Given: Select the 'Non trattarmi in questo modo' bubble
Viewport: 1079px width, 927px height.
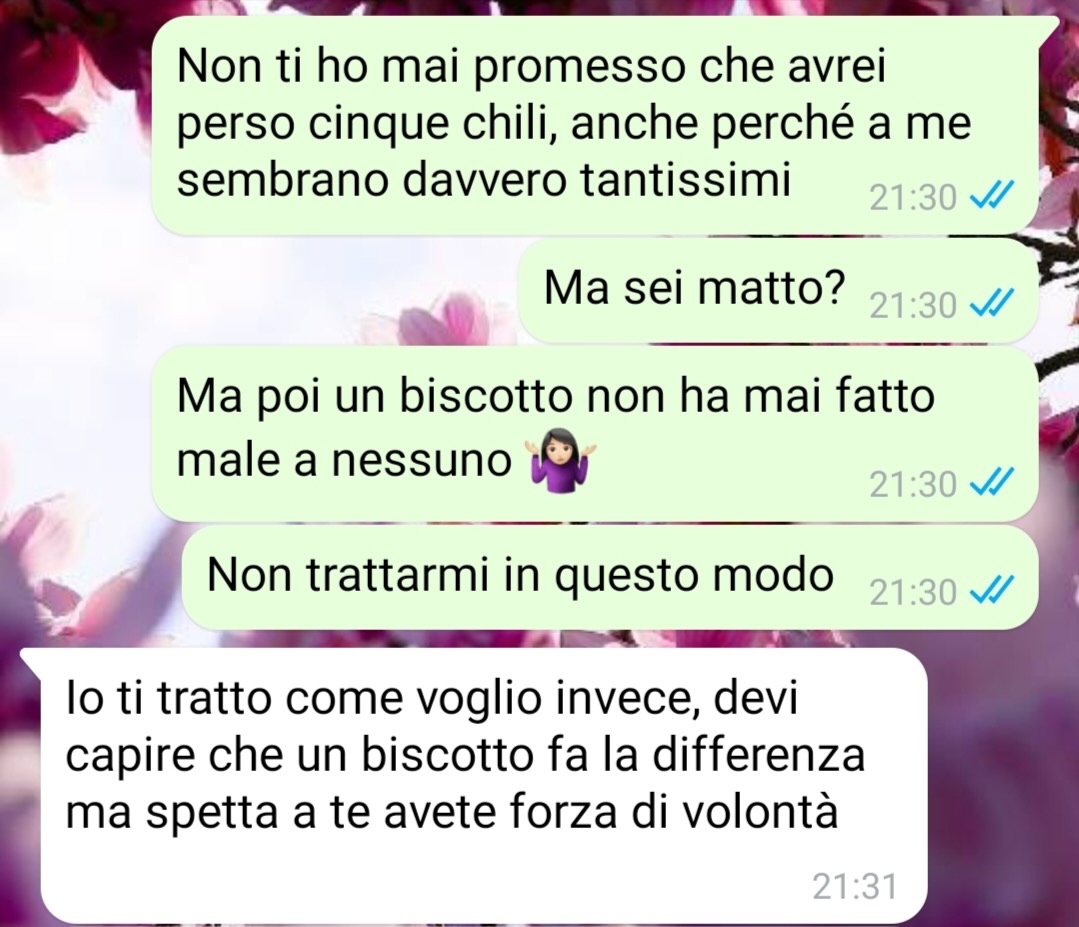Looking at the screenshot, I should pyautogui.click(x=610, y=577).
